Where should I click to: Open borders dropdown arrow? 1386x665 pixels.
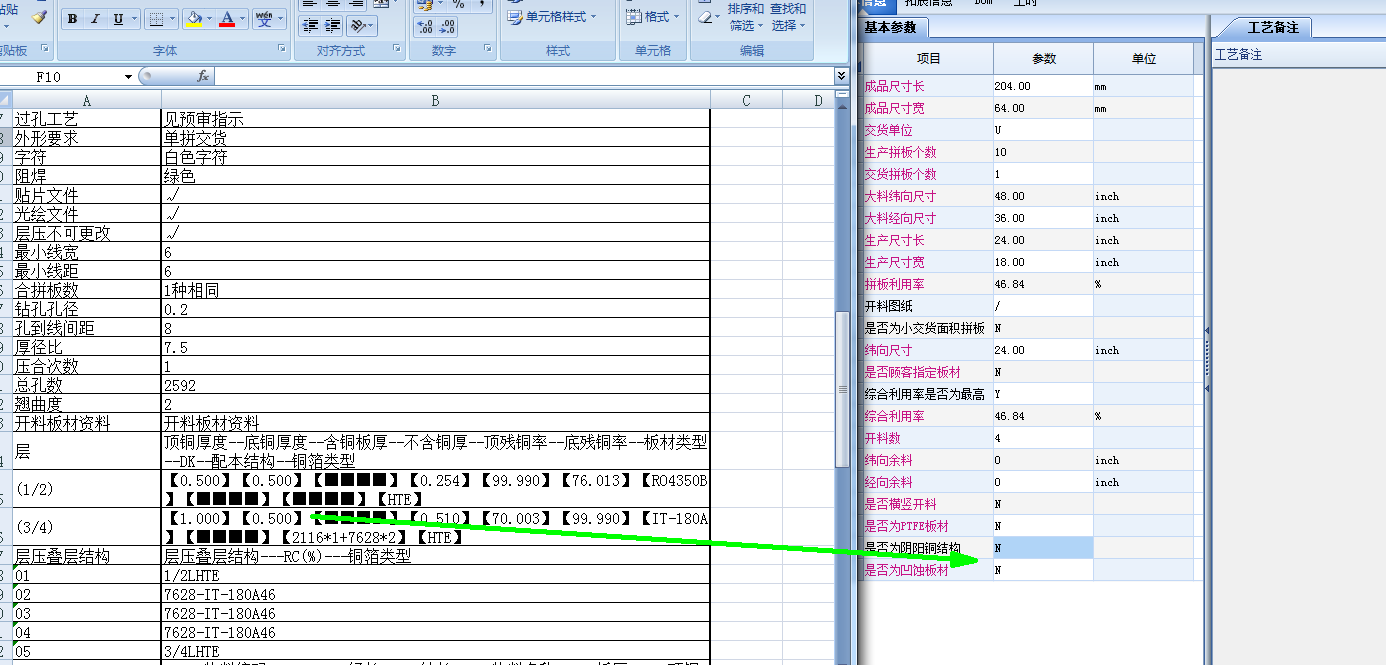point(172,19)
